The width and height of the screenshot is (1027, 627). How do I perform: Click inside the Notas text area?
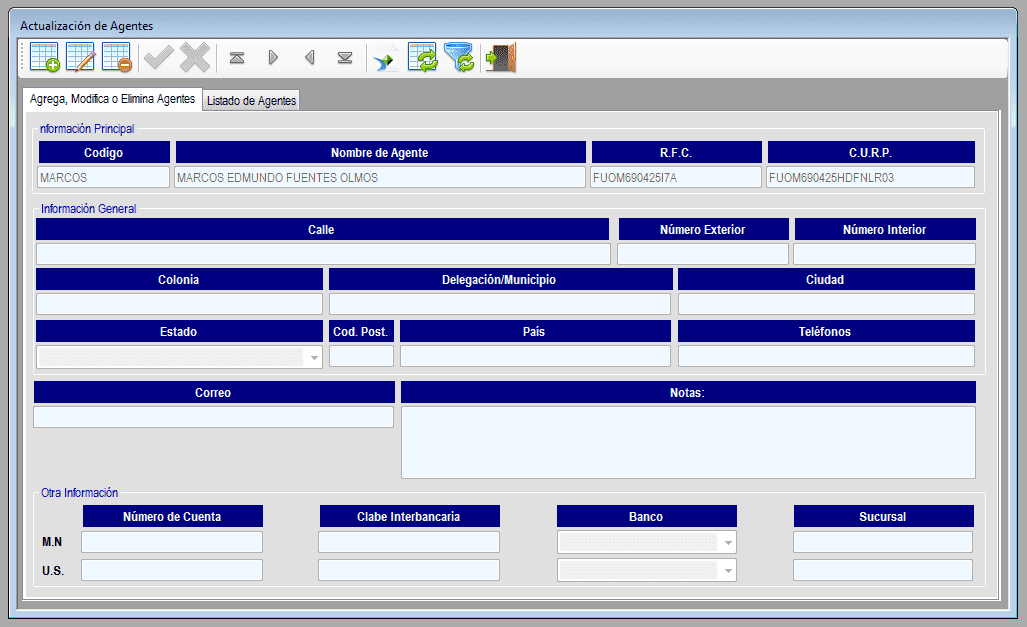688,442
